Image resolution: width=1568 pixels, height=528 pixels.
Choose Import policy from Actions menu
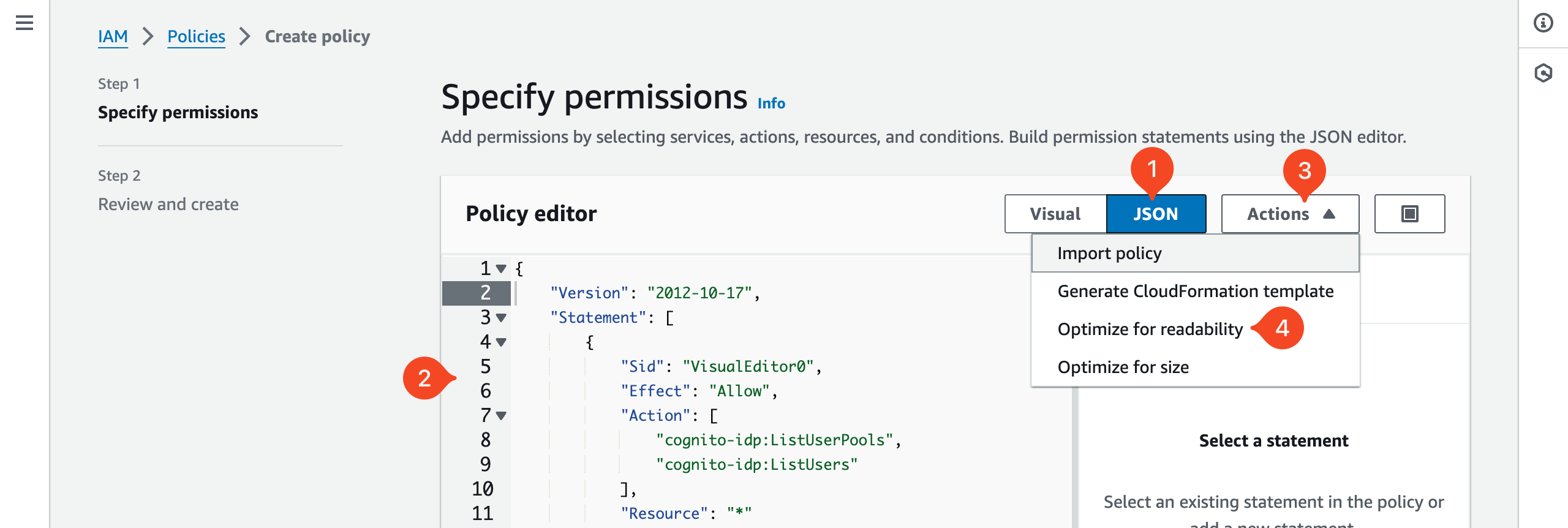[x=1195, y=254]
